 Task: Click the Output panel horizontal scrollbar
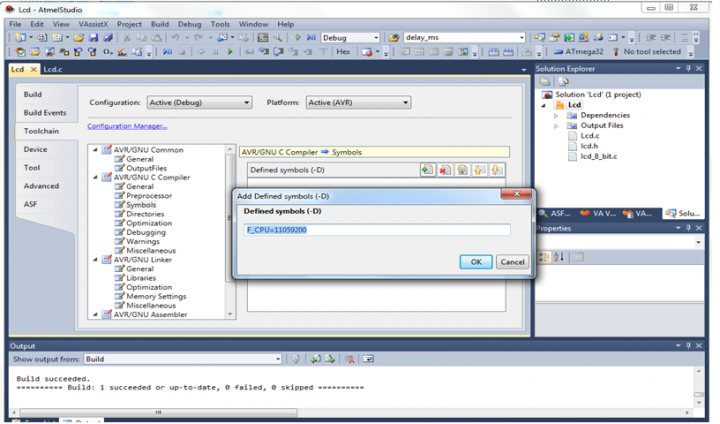point(158,413)
